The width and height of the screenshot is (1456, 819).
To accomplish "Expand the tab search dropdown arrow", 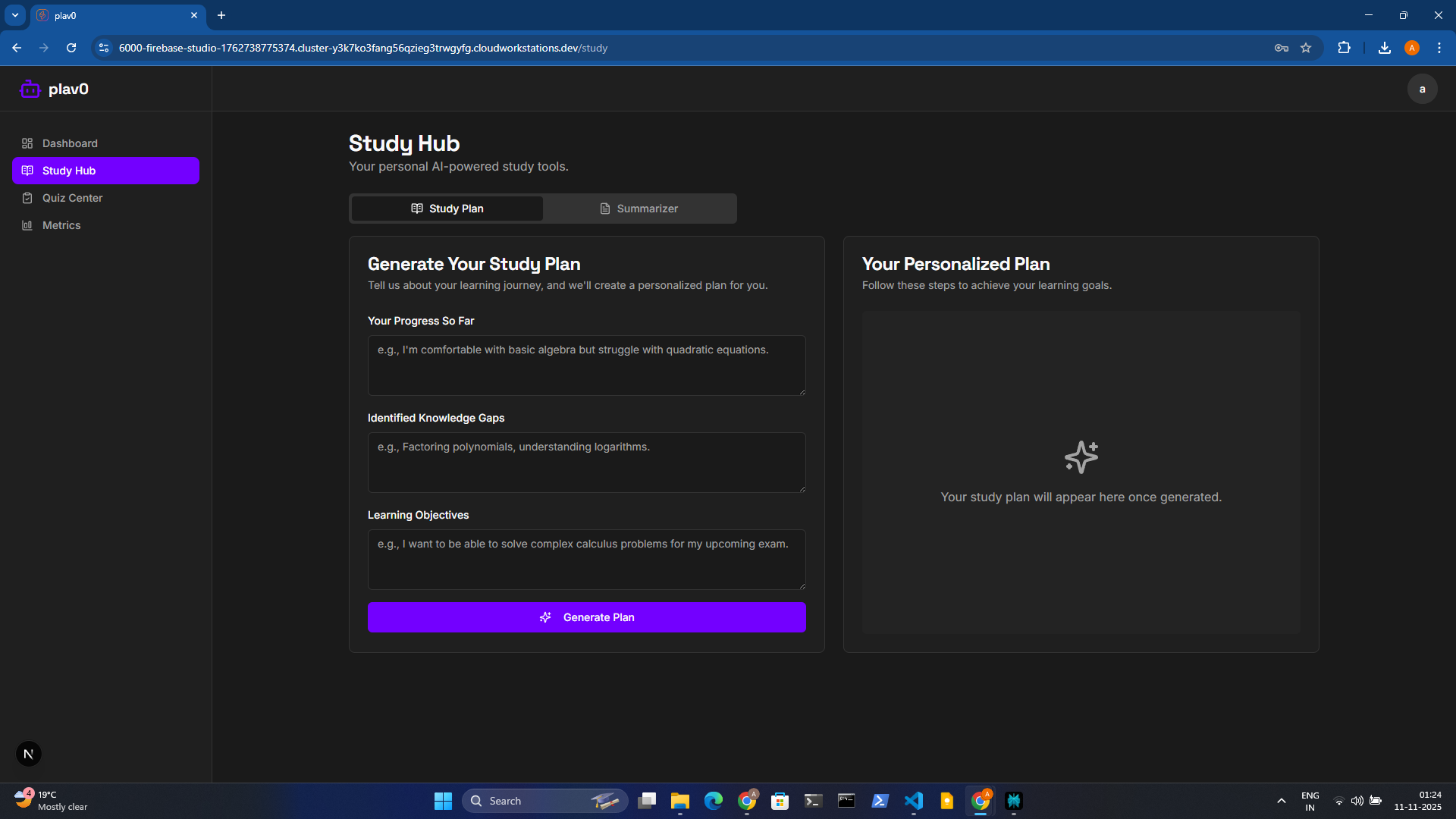I will [15, 15].
